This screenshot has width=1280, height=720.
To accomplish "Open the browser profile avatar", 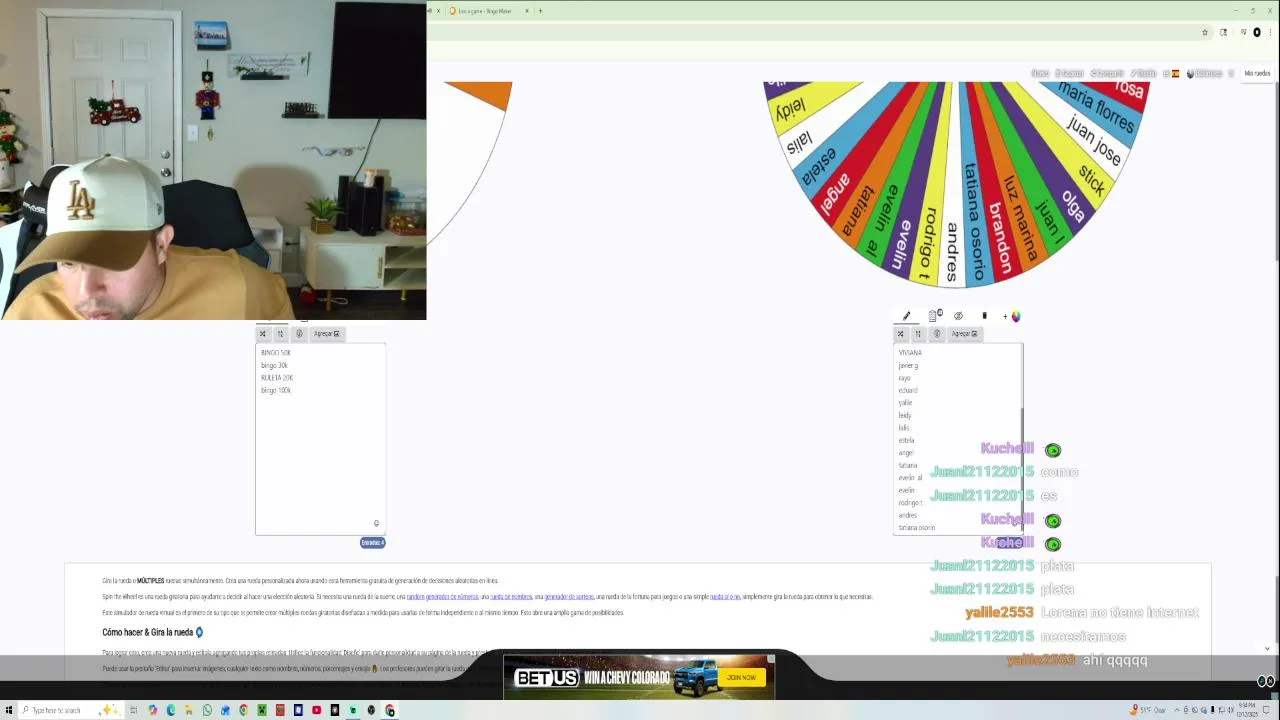I will pyautogui.click(x=1257, y=32).
